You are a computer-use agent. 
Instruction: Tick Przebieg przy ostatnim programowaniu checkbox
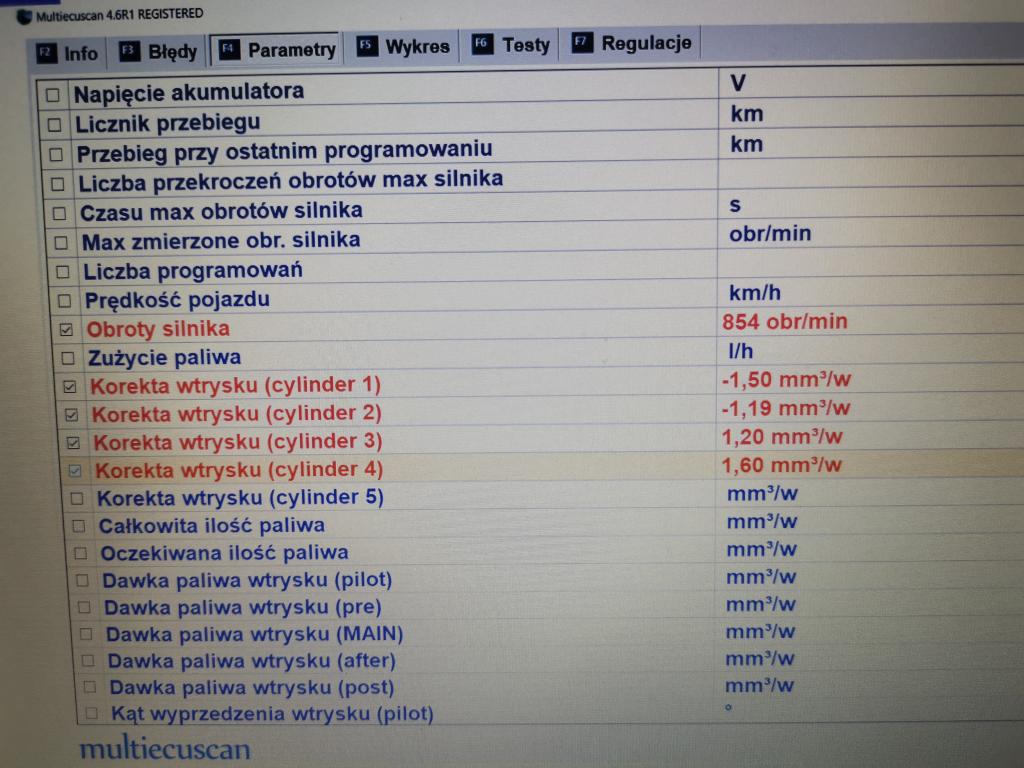pyautogui.click(x=56, y=155)
